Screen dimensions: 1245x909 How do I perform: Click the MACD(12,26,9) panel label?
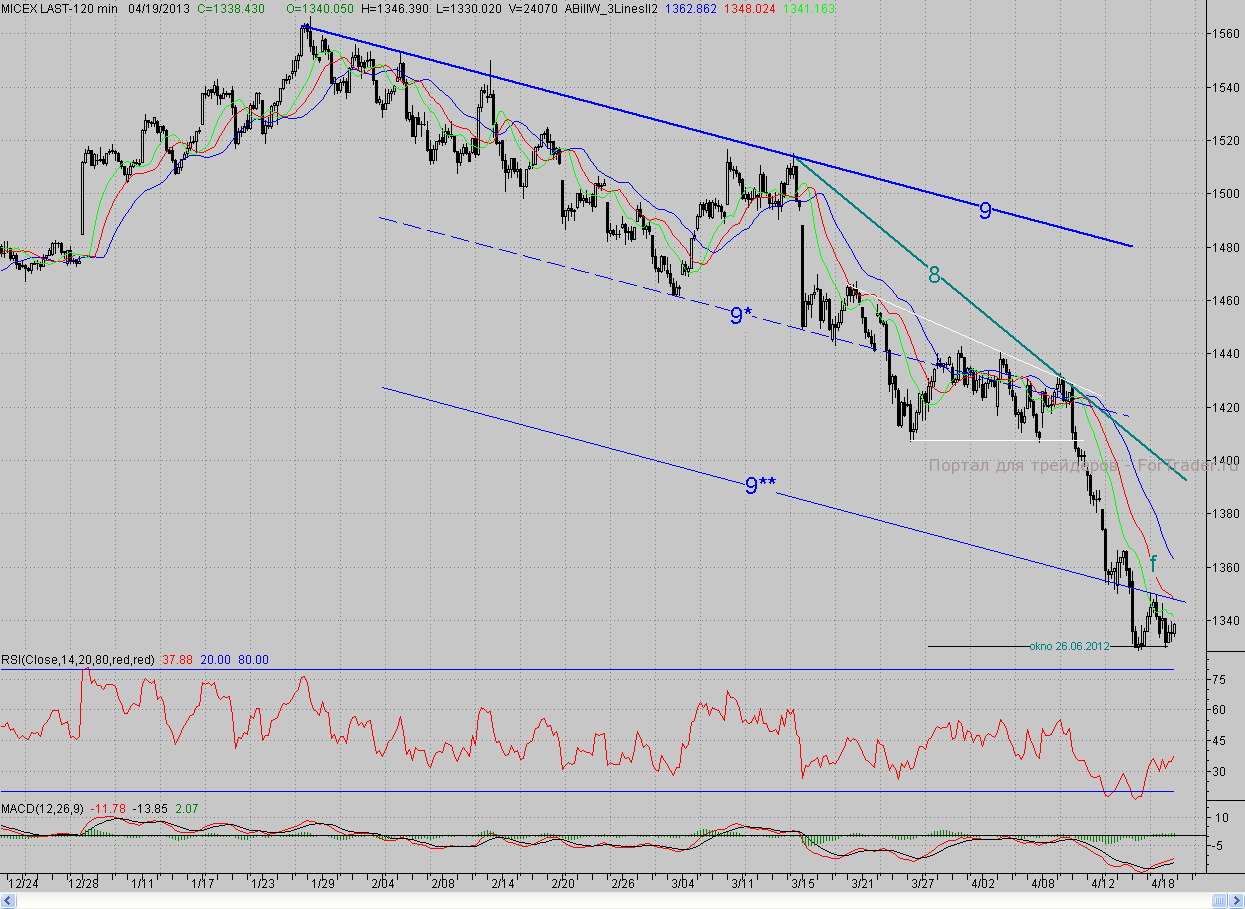(x=43, y=807)
